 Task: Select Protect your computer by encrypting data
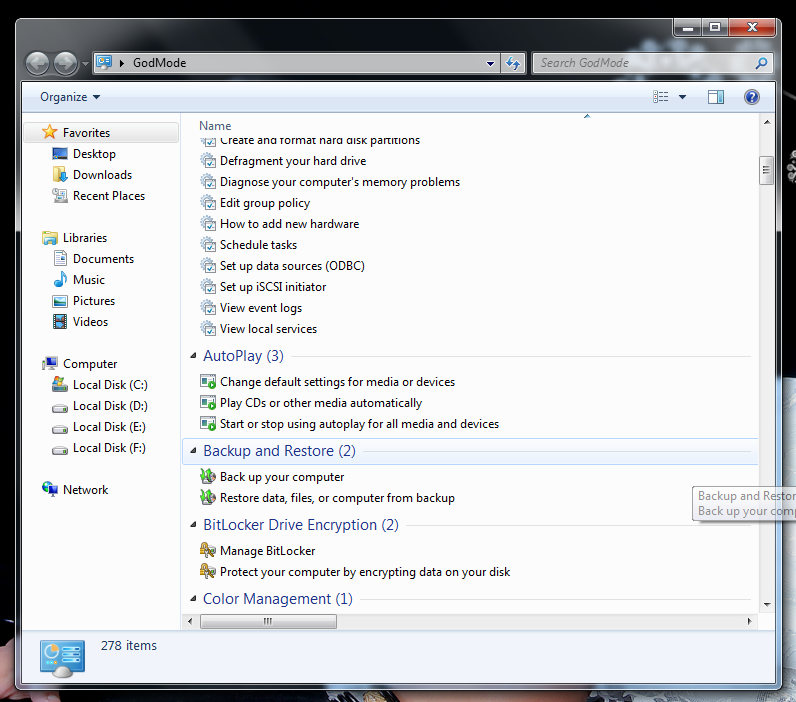(365, 572)
